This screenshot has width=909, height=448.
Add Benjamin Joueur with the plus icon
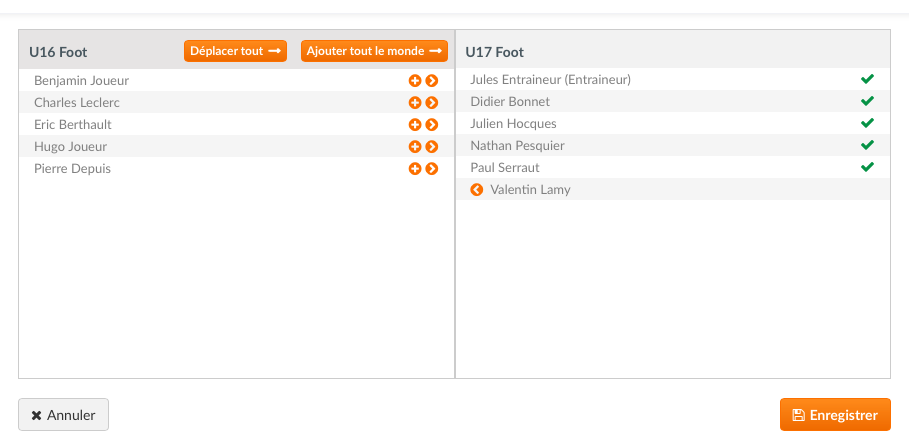tap(414, 81)
